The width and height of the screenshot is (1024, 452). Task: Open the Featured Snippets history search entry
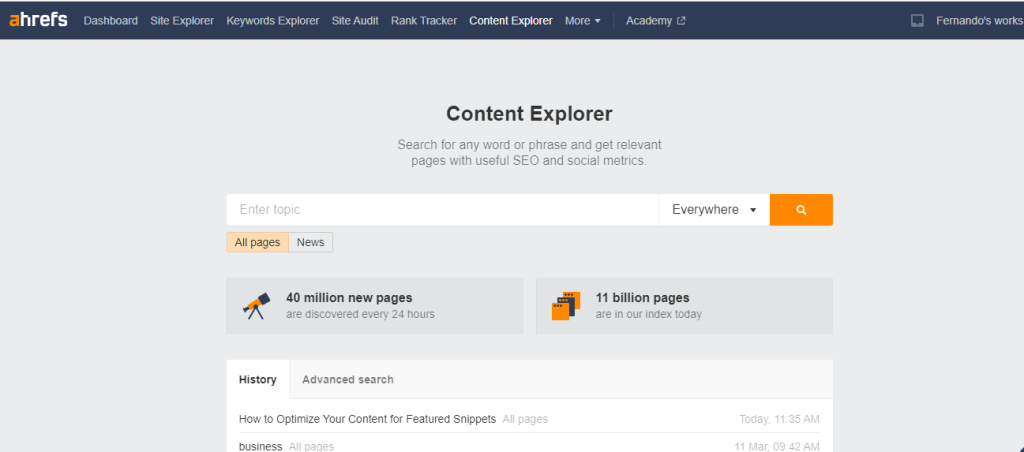coord(367,419)
